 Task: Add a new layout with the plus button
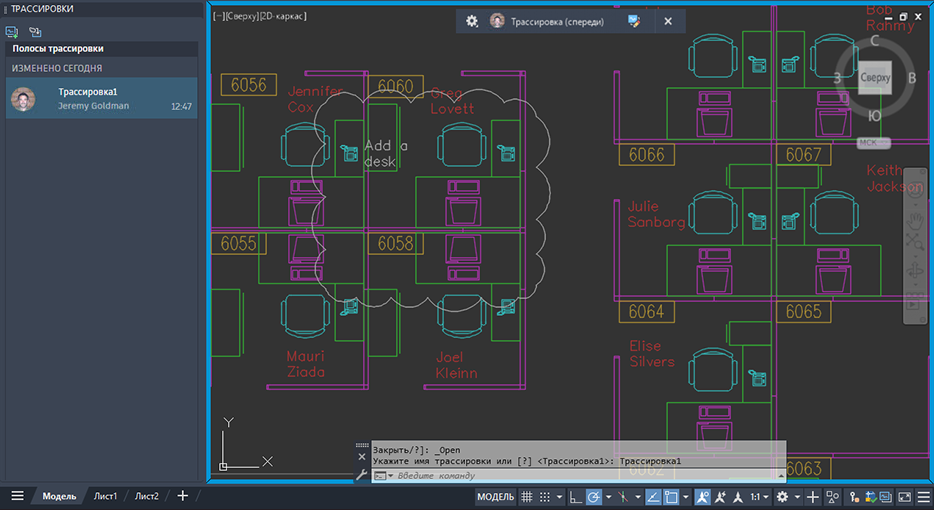(x=182, y=497)
